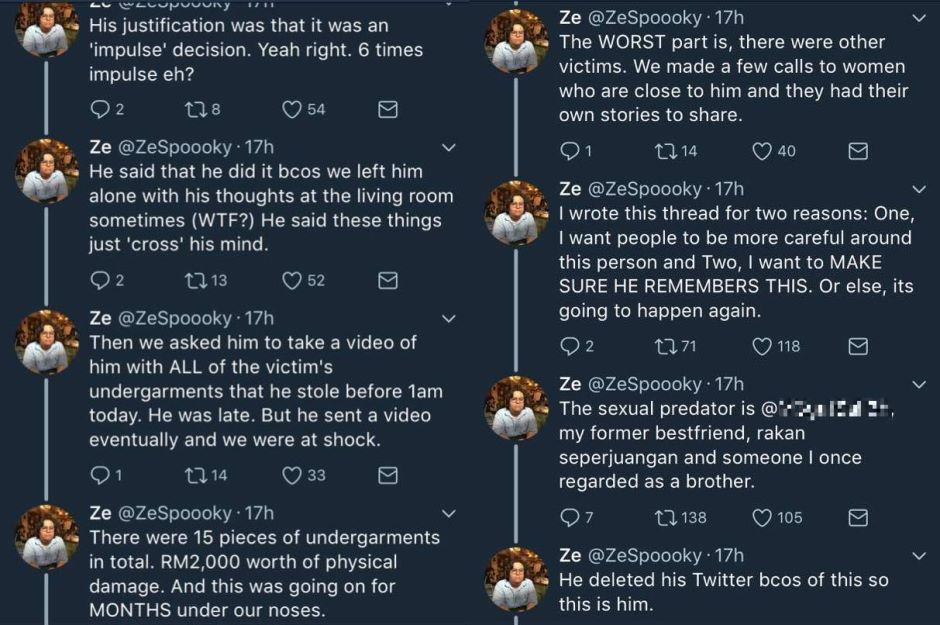Like the 'WORST part' tweet about other victims
Screen dimensions: 940x625
(762, 151)
